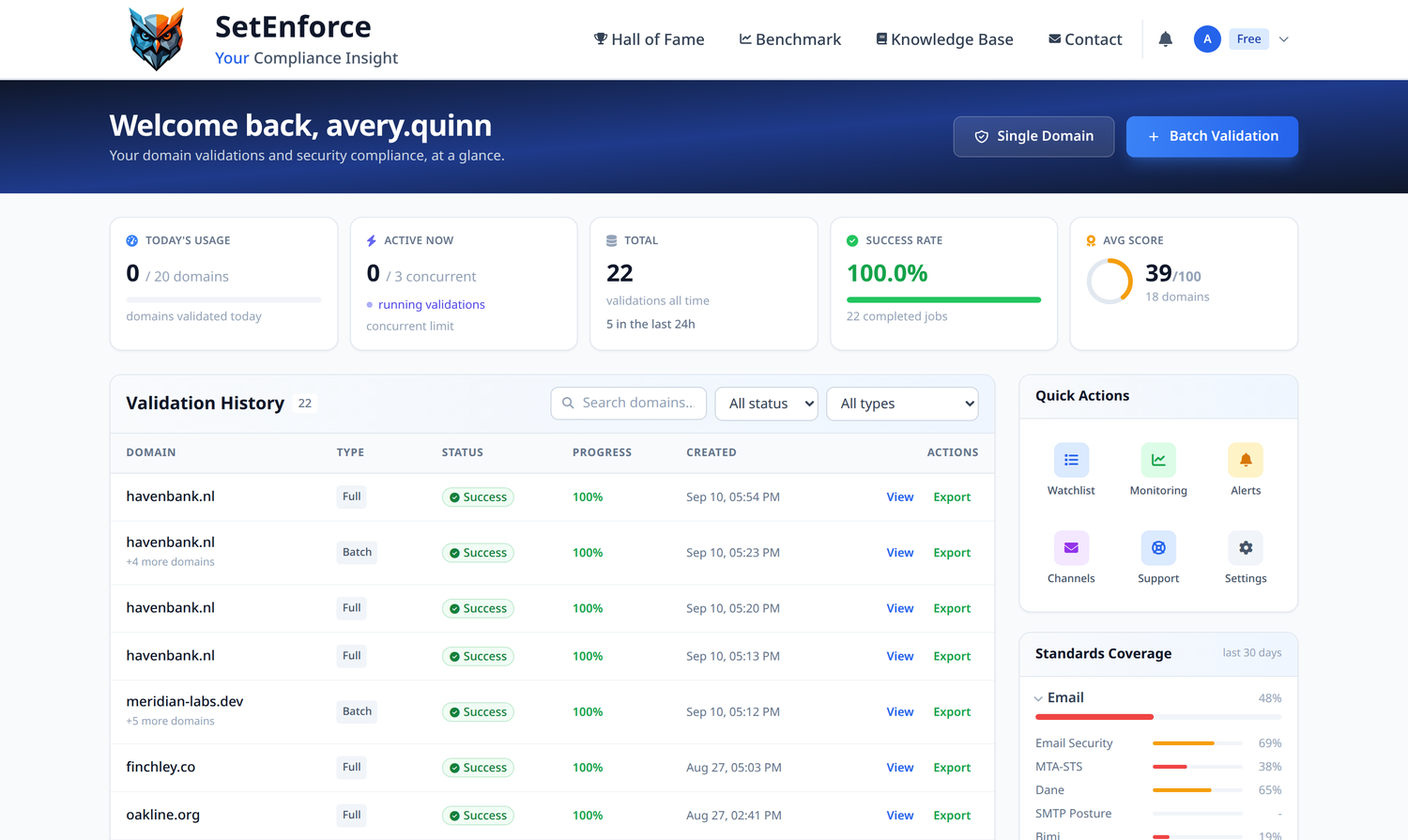The width and height of the screenshot is (1408, 840).
Task: Click the DOMAIN column header
Action: pyautogui.click(x=151, y=452)
